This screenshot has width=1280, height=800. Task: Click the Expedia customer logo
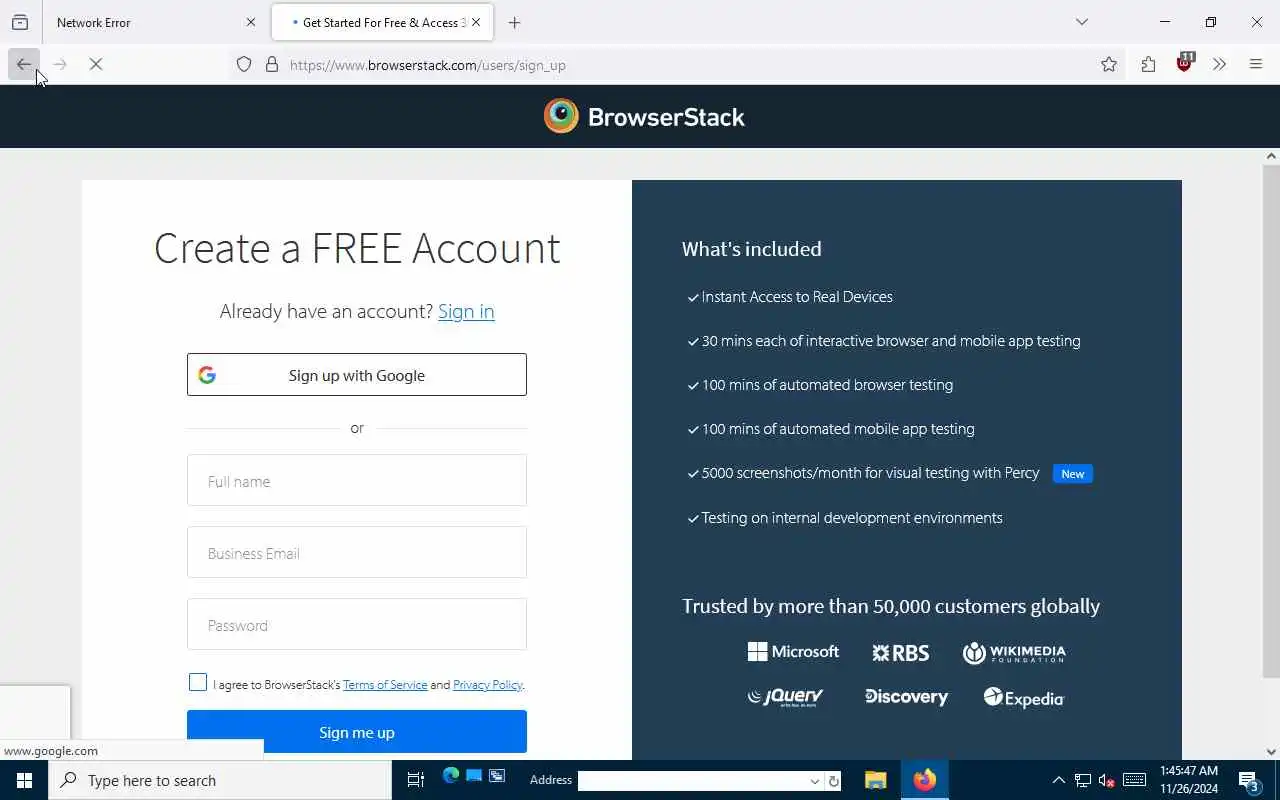pos(1024,697)
